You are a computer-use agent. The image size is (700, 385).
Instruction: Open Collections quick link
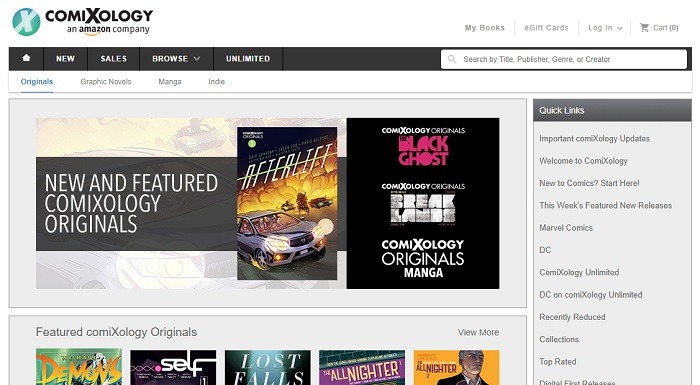pyautogui.click(x=558, y=339)
